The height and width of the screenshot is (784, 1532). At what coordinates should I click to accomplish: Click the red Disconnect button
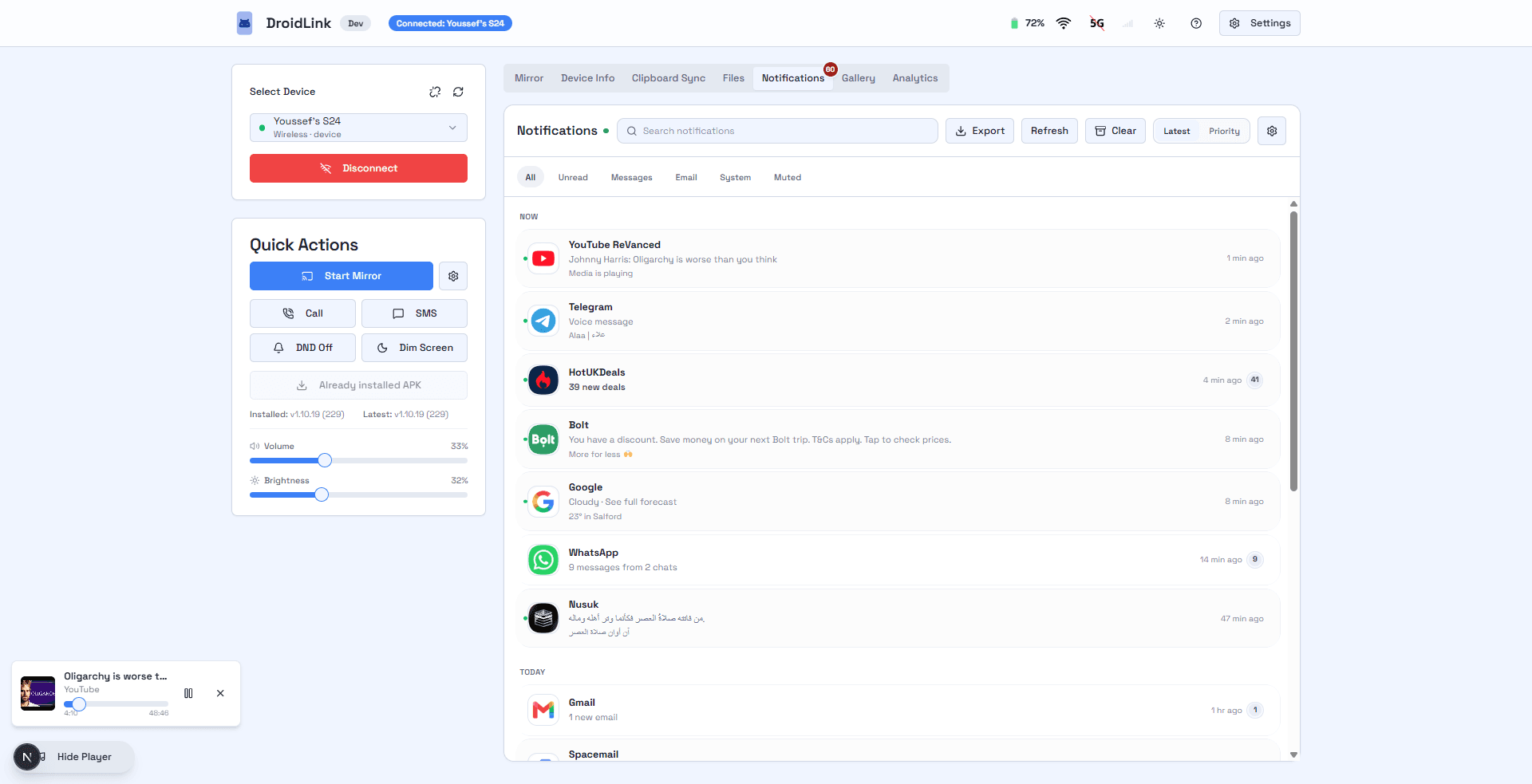[x=358, y=168]
